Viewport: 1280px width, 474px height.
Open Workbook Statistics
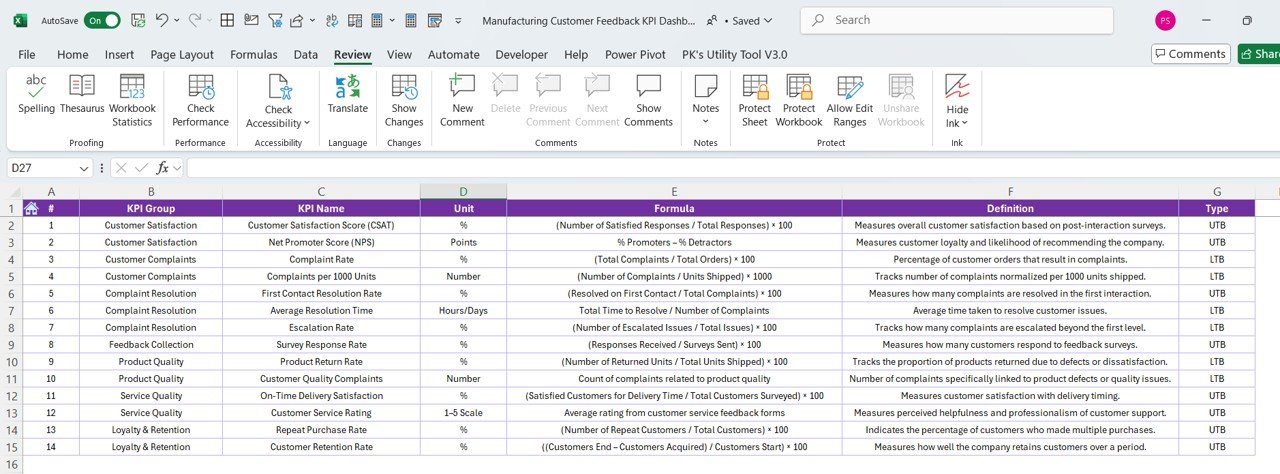click(132, 100)
